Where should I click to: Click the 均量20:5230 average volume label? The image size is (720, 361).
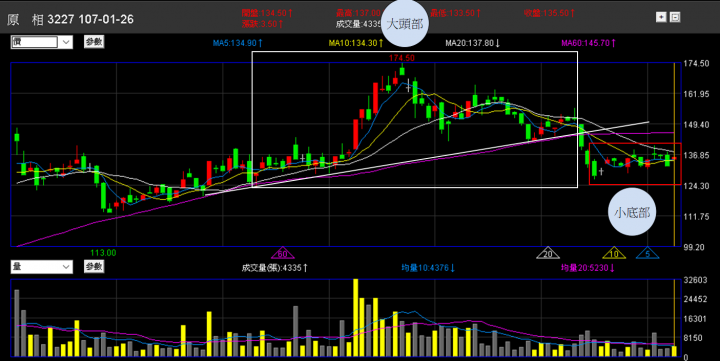tap(587, 267)
